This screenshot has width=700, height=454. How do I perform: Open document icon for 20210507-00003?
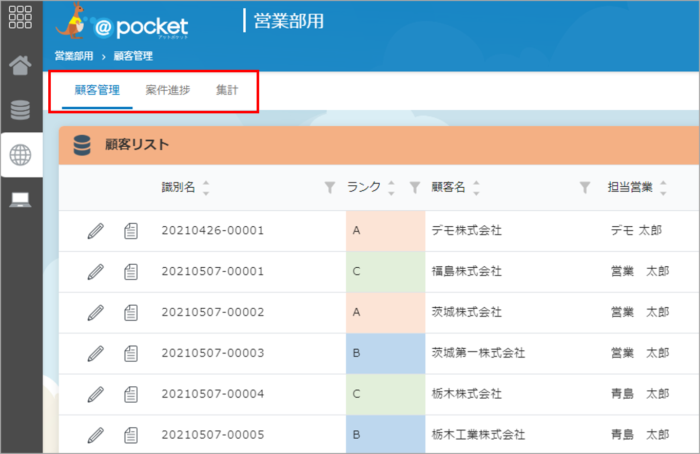[131, 354]
